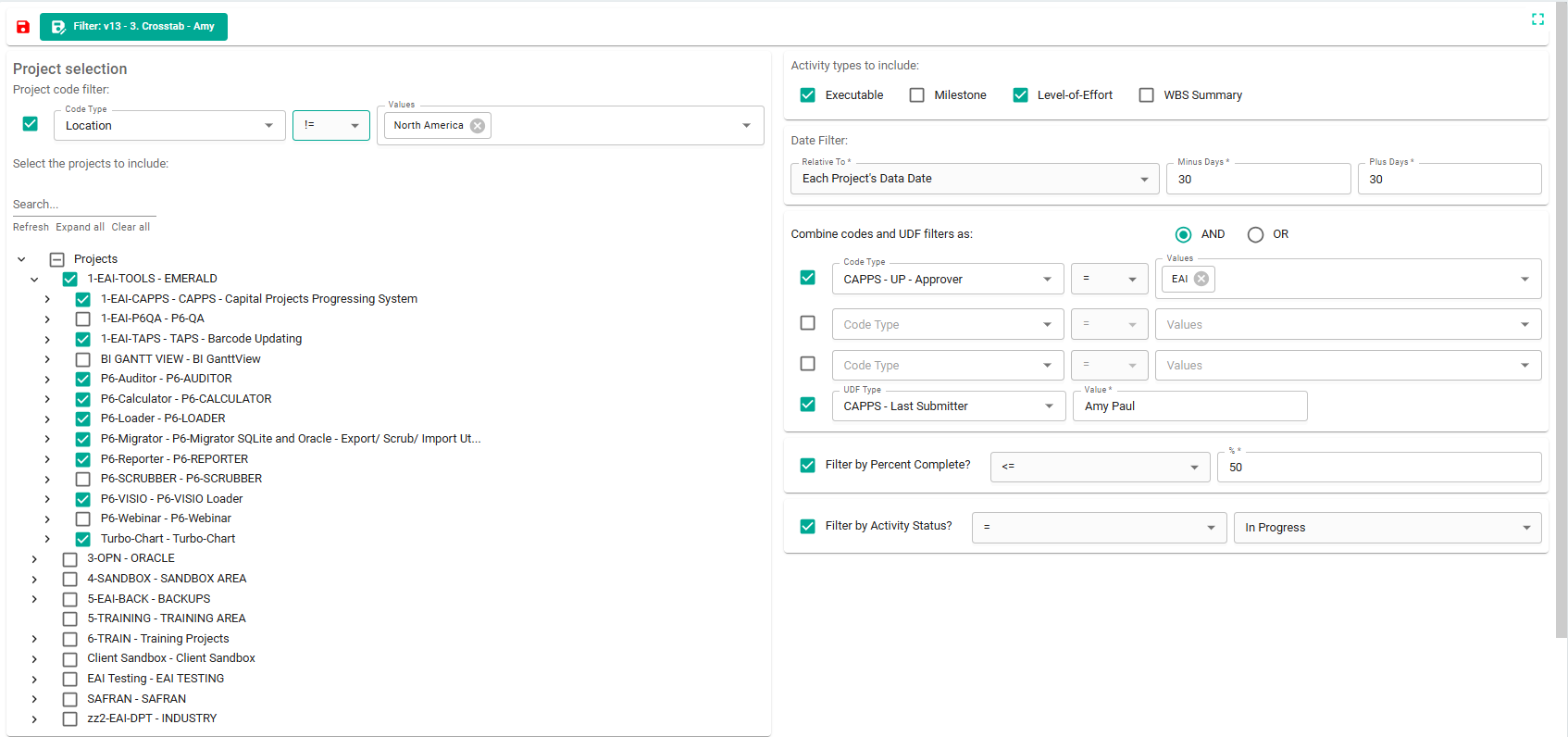Check the P6-SCRUBBER project checkbox
The width and height of the screenshot is (1568, 737).
[x=83, y=479]
